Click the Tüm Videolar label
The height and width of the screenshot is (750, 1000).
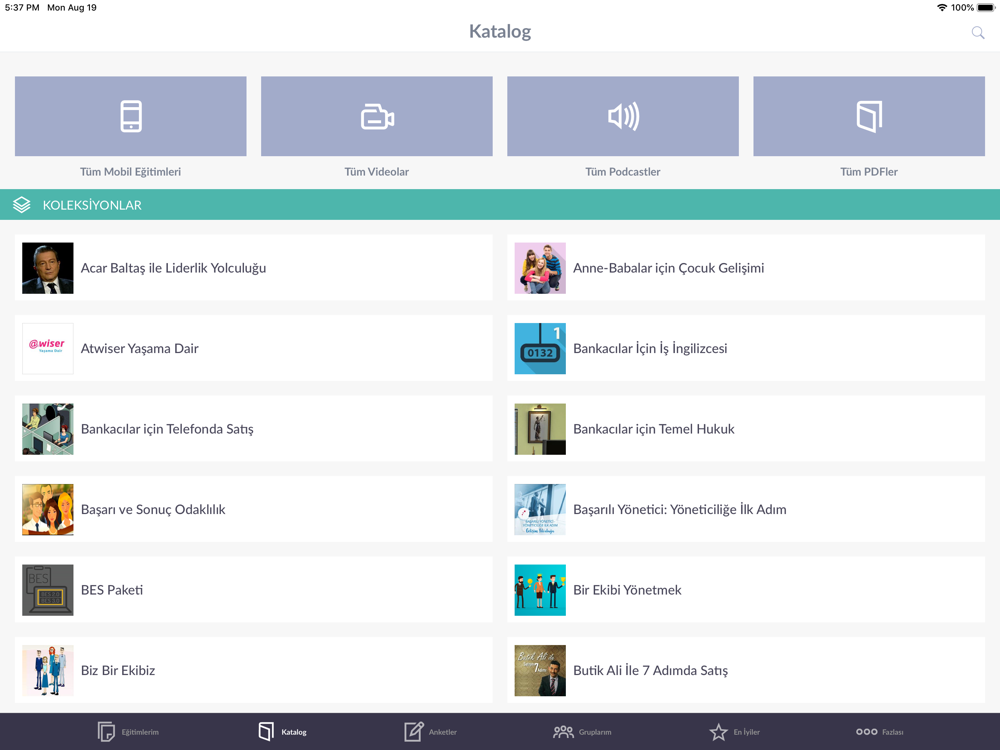[377, 172]
